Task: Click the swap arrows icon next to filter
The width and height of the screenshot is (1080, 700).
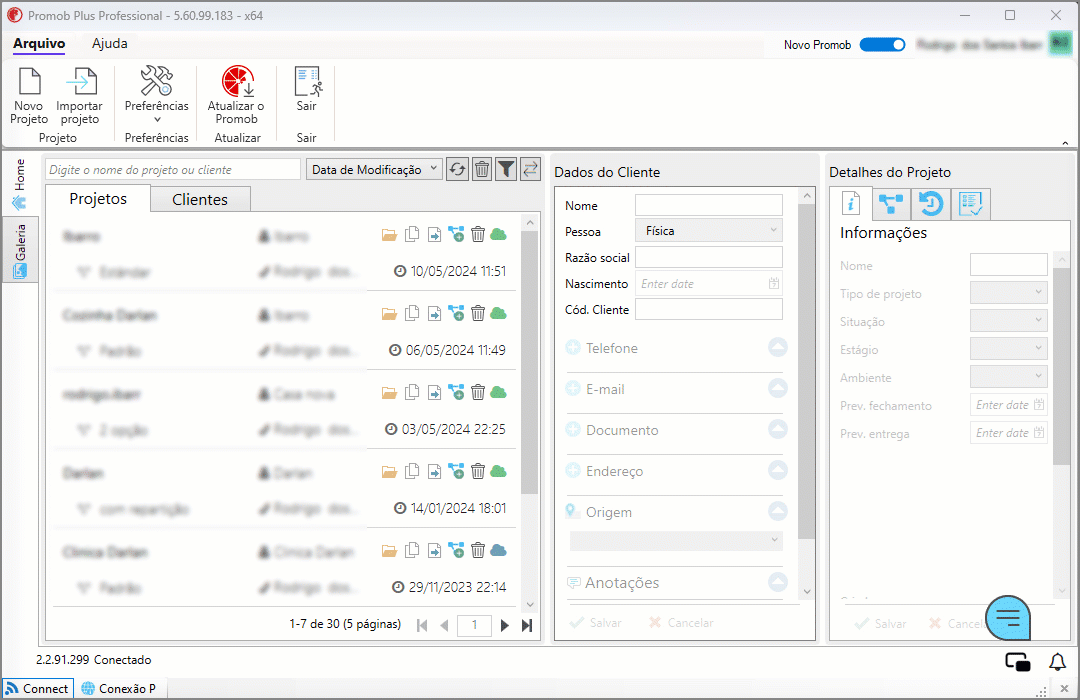Action: coord(530,169)
